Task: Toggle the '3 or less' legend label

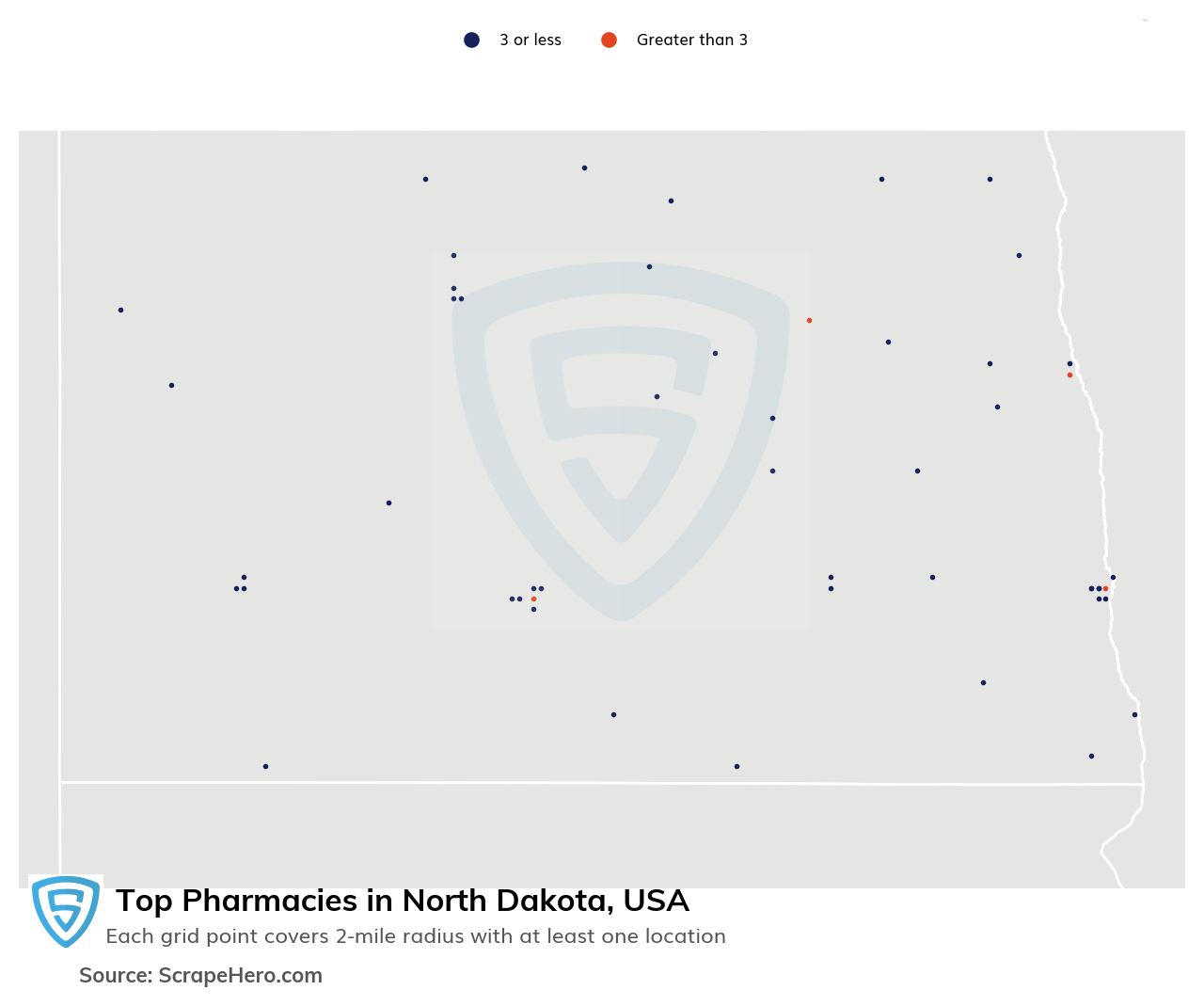Action: point(531,40)
